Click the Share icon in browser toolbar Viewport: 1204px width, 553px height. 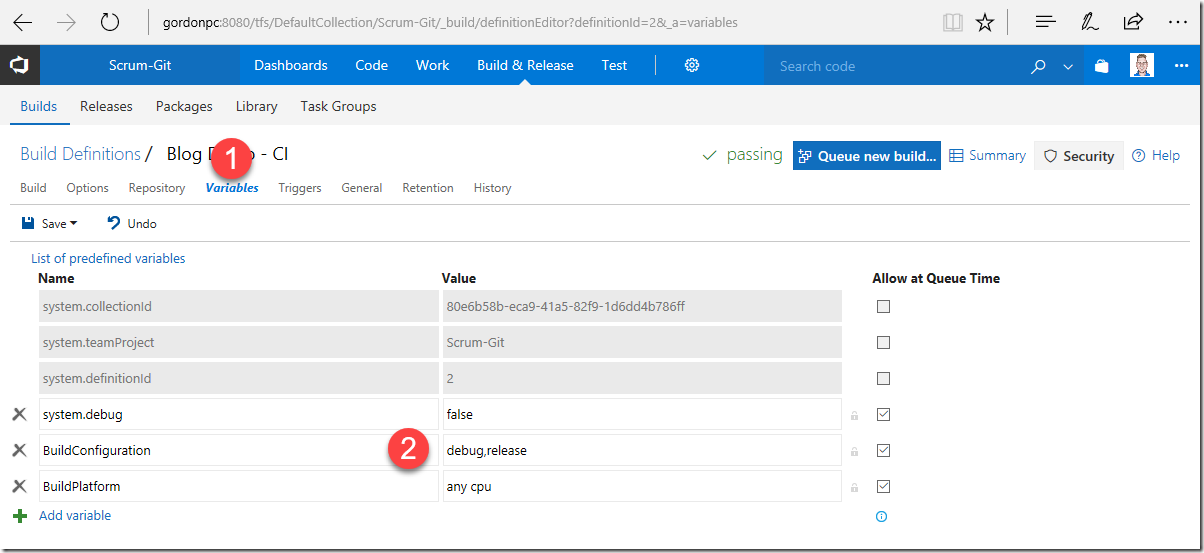point(1133,22)
